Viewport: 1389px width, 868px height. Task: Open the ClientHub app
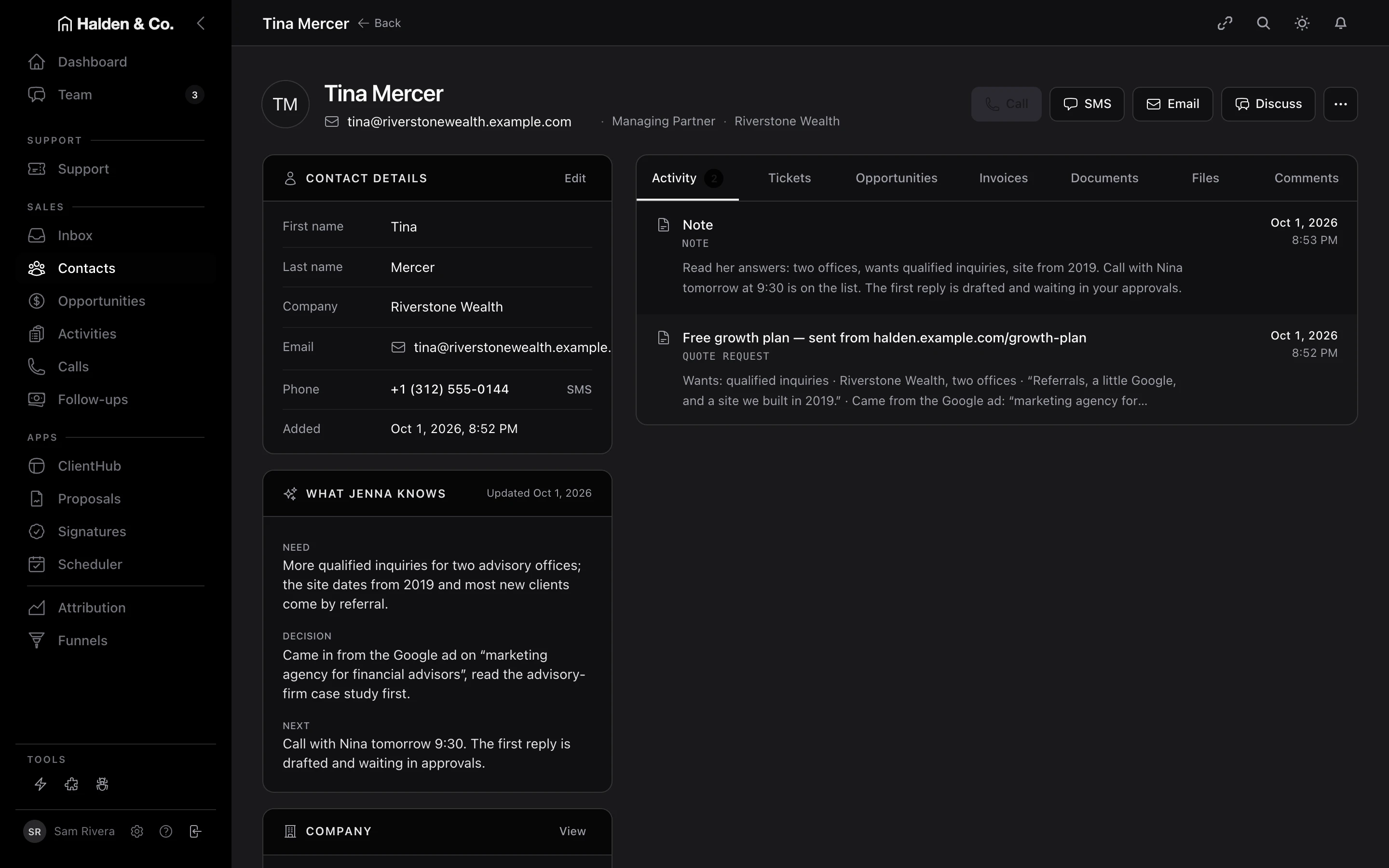coord(115,466)
